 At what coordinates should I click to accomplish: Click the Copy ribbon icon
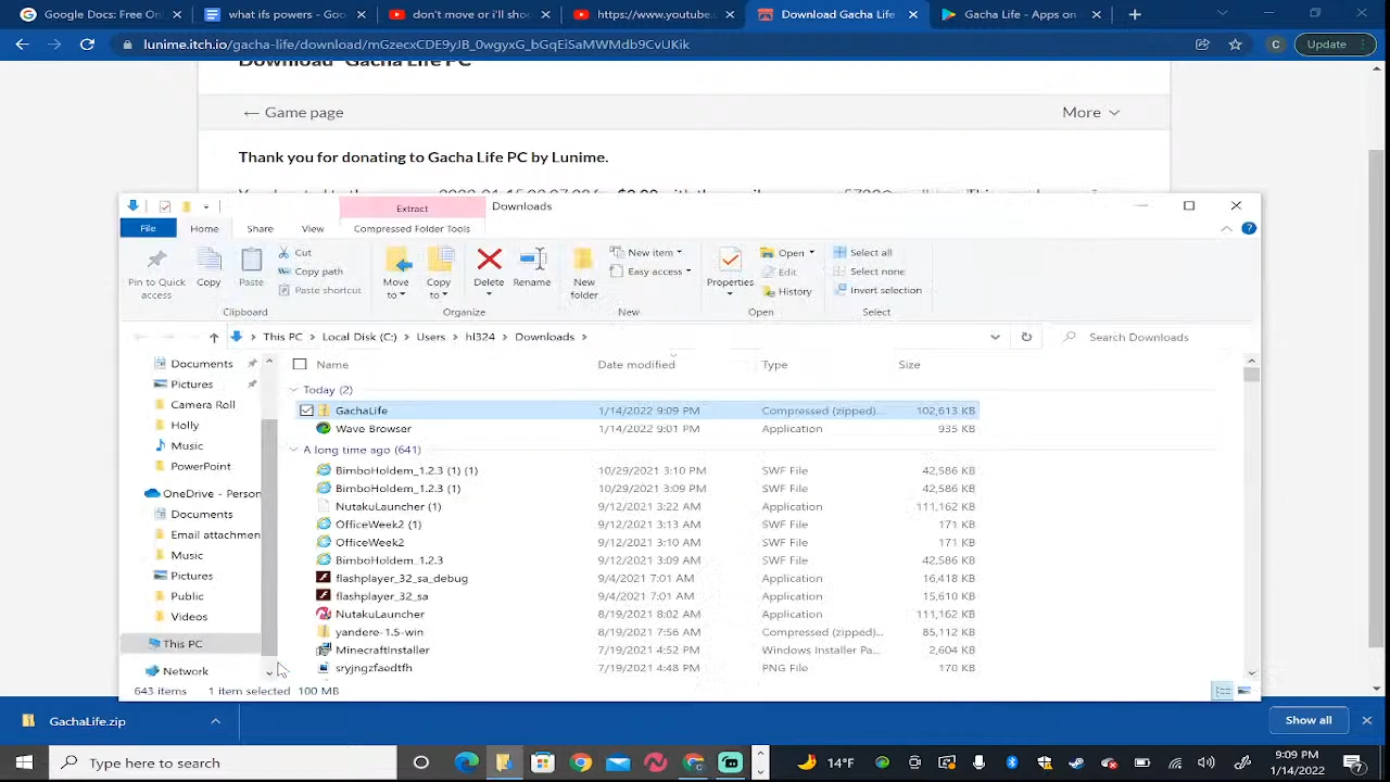[x=209, y=268]
